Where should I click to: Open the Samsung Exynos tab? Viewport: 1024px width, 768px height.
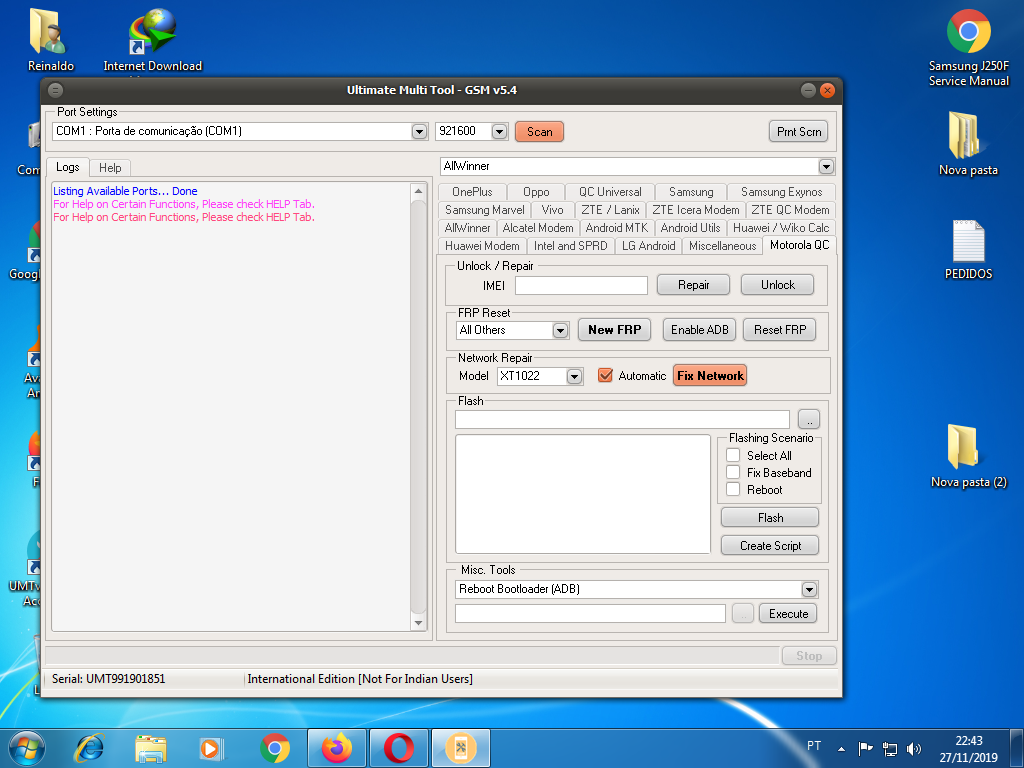tap(781, 192)
